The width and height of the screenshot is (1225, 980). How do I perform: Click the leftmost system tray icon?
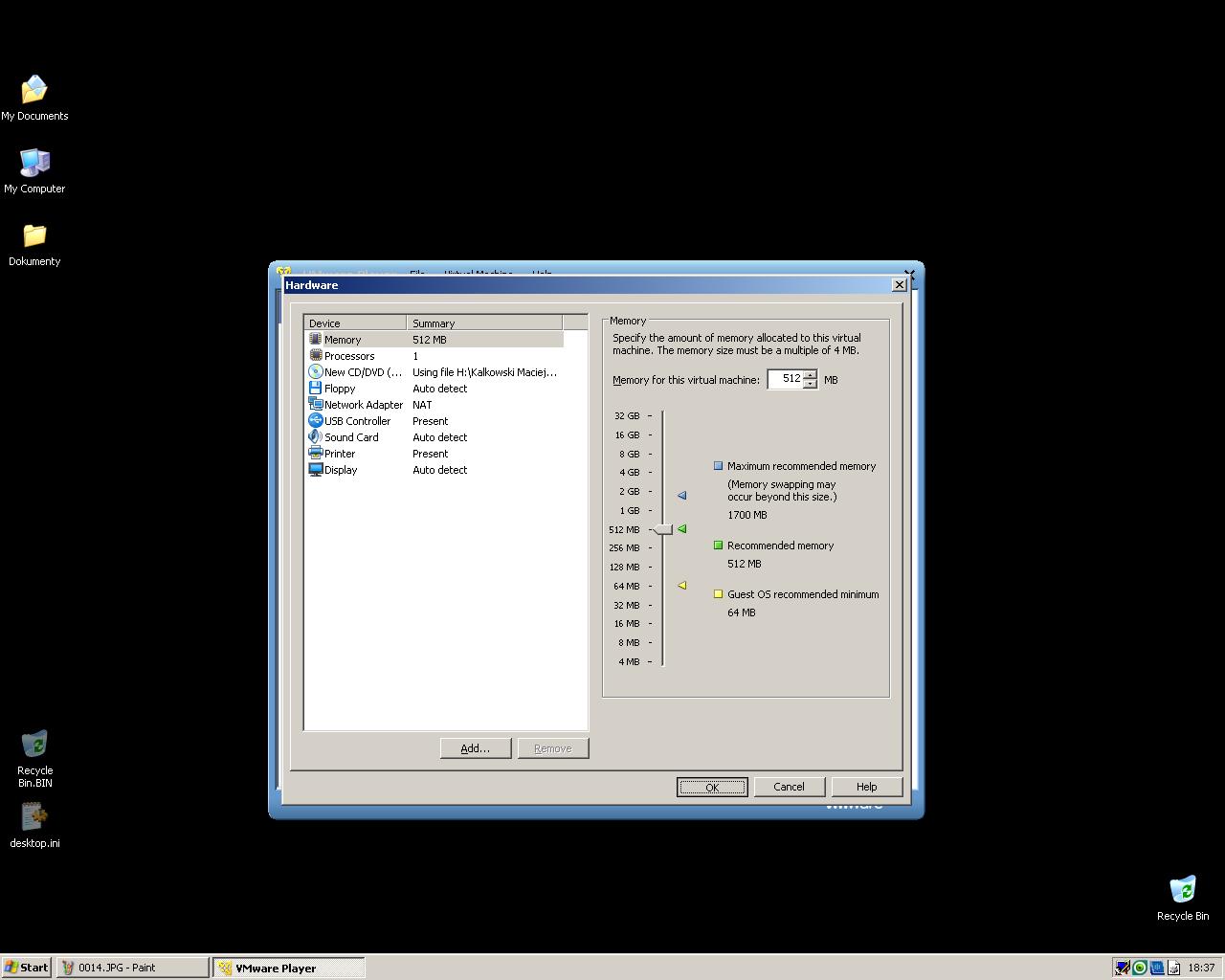pos(1123,968)
